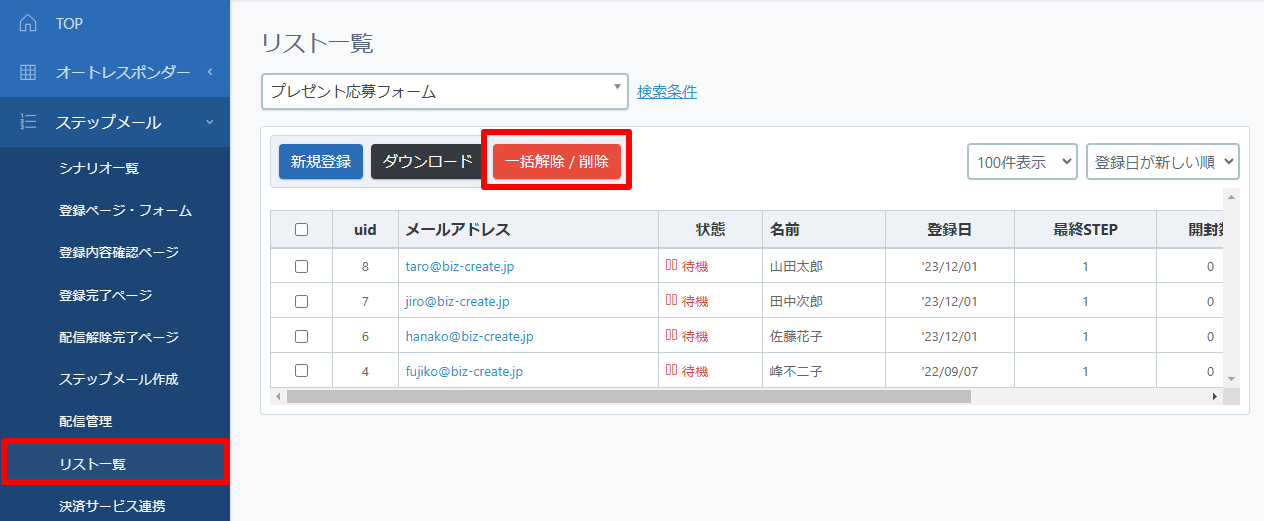This screenshot has width=1264, height=521.
Task: Open リスト一覧 in the sidebar
Action: (x=92, y=464)
